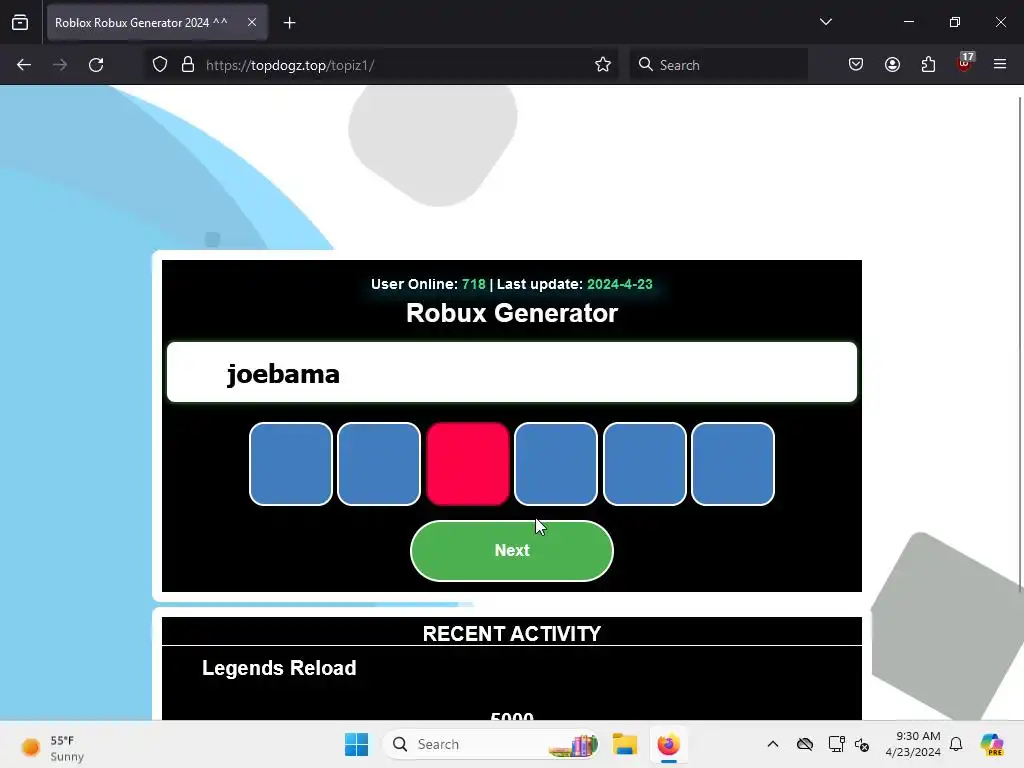Screen dimensions: 1024x768
Task: Open the notifications bell icon
Action: click(956, 744)
